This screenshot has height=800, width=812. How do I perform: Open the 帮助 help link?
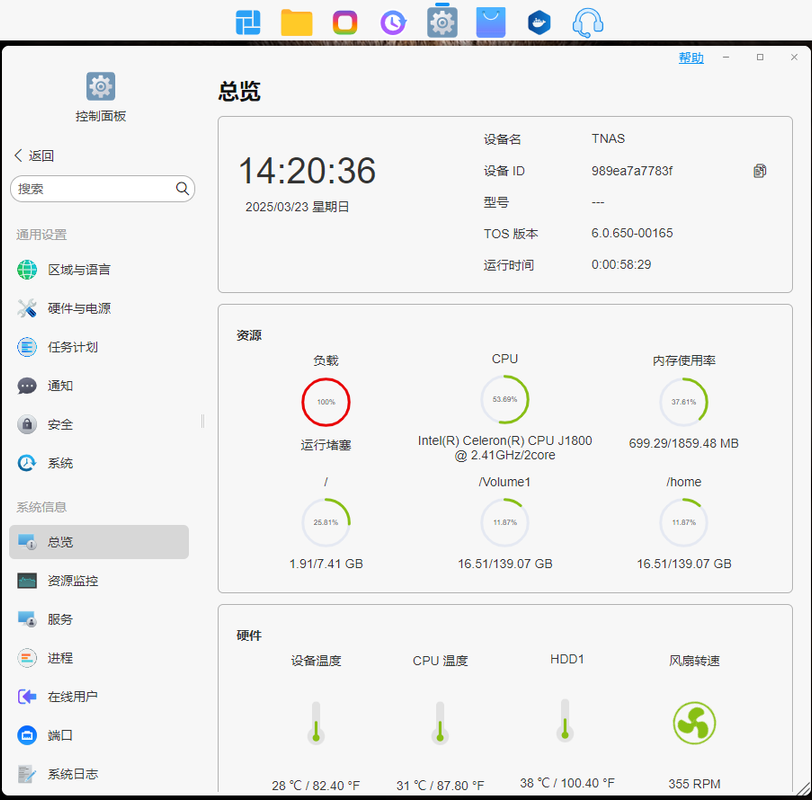point(691,57)
